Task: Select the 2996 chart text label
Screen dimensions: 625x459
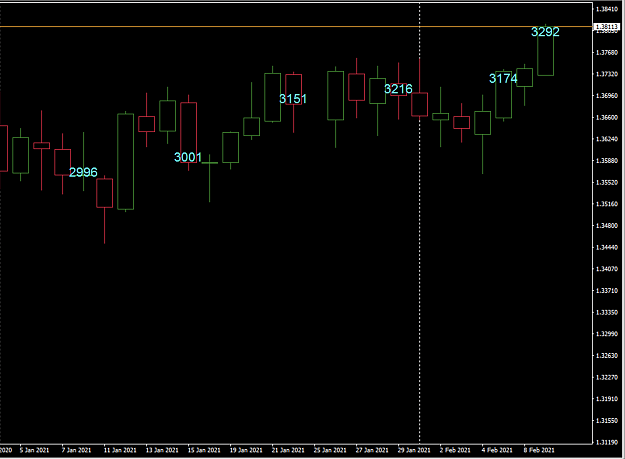Action: tap(83, 172)
